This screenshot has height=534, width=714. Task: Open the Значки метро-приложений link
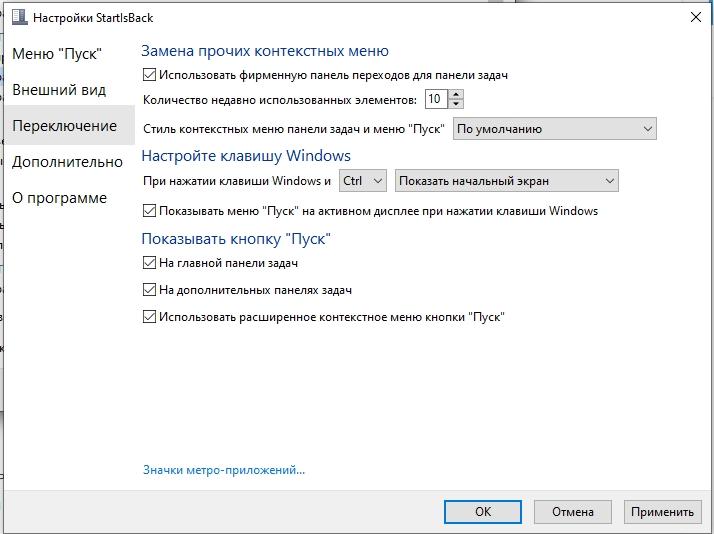click(224, 470)
